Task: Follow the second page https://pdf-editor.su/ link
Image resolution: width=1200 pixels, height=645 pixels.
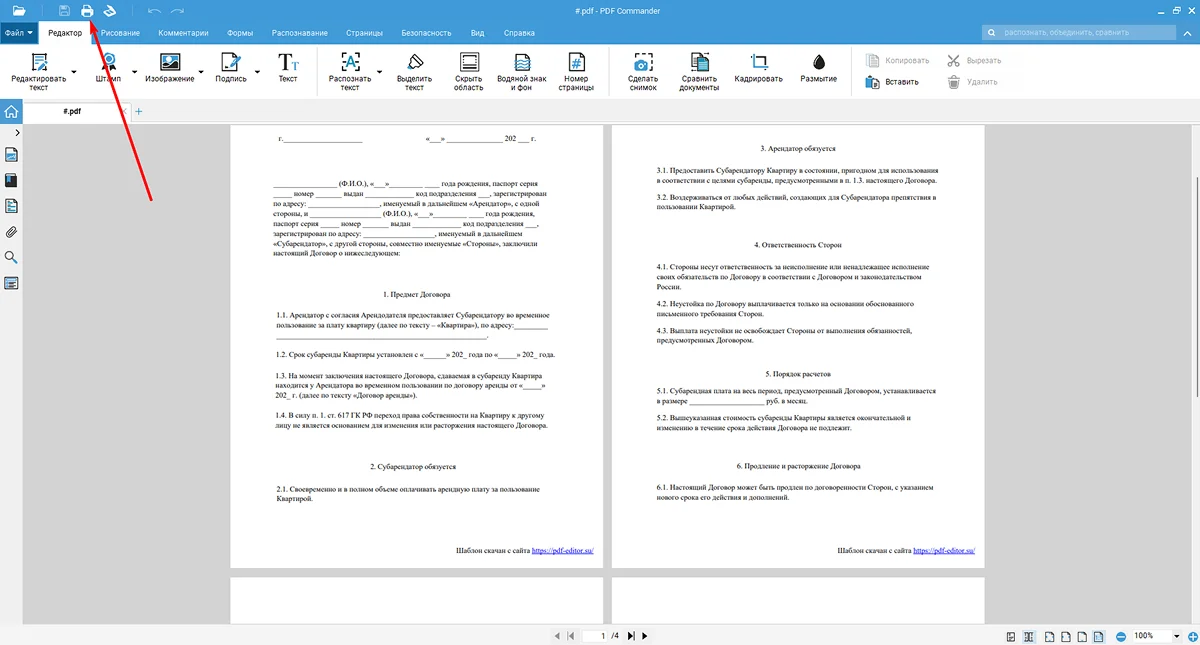Action: click(944, 550)
